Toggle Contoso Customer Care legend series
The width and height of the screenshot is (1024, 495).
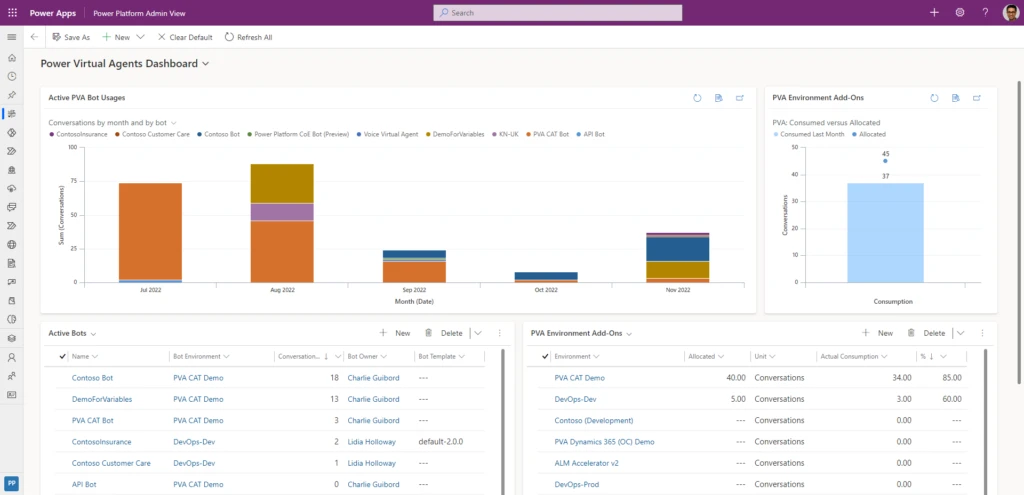153,133
